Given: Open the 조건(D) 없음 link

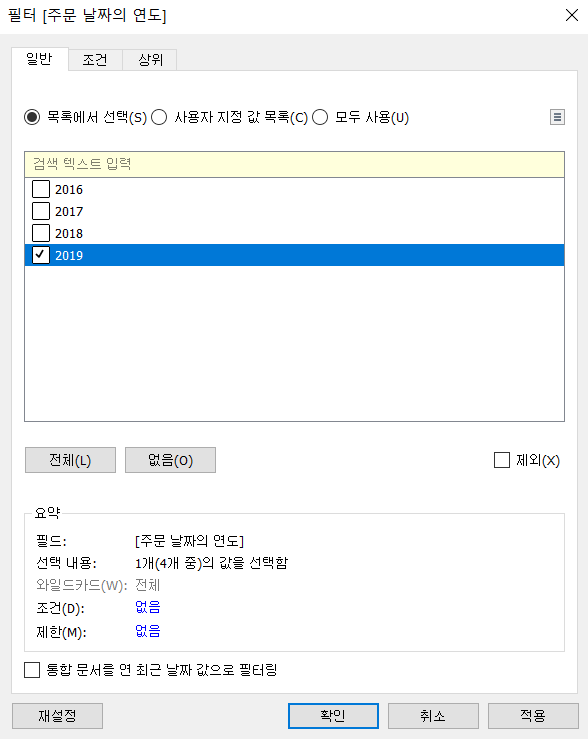Looking at the screenshot, I should (147, 607).
